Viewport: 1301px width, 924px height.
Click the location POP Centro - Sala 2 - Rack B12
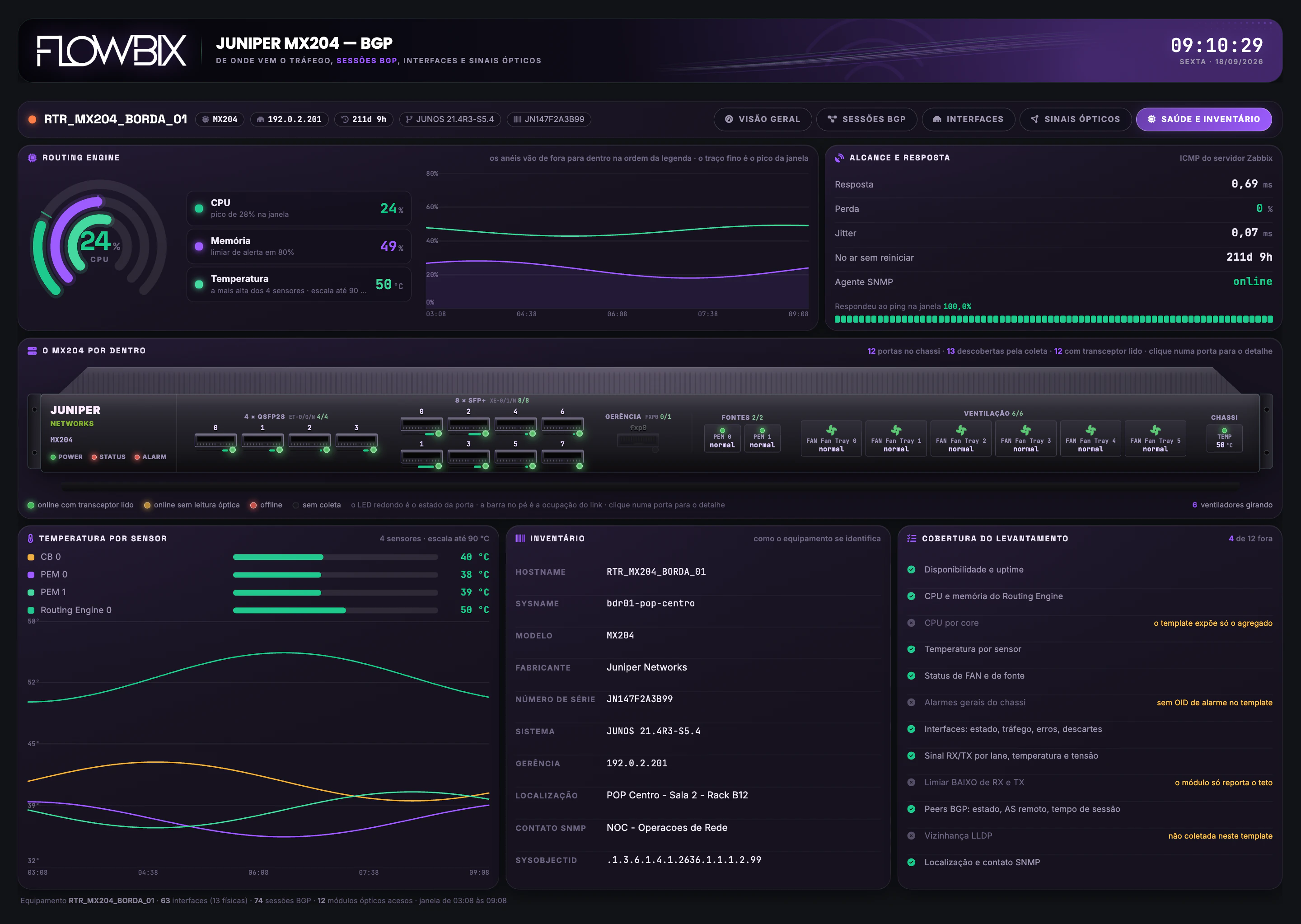click(677, 795)
